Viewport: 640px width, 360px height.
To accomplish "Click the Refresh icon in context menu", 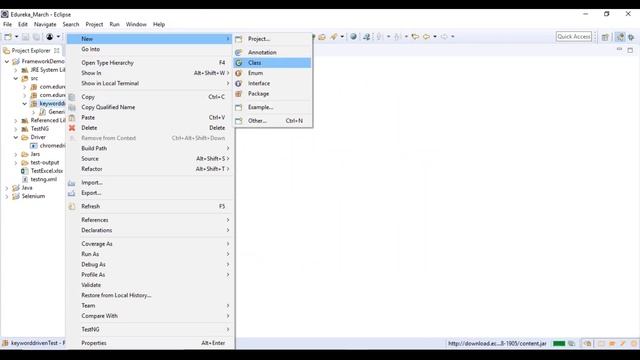I will point(72,207).
